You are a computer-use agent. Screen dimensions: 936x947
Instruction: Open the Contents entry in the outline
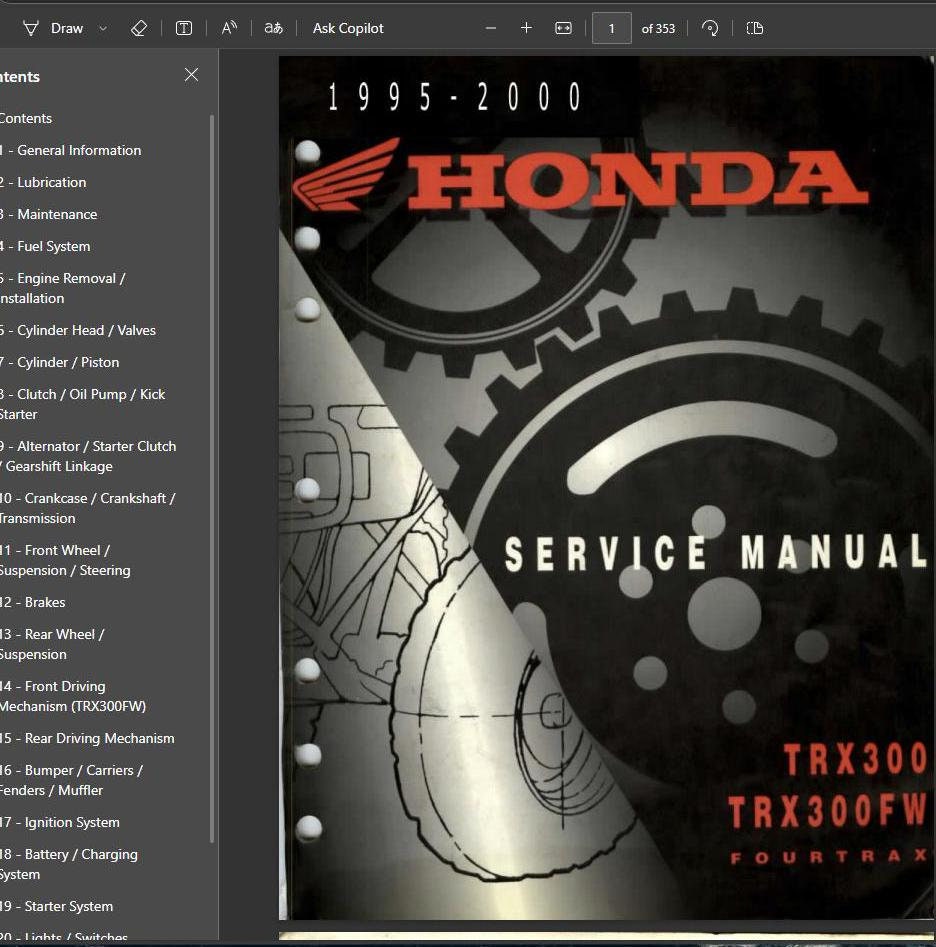pyautogui.click(x=26, y=118)
